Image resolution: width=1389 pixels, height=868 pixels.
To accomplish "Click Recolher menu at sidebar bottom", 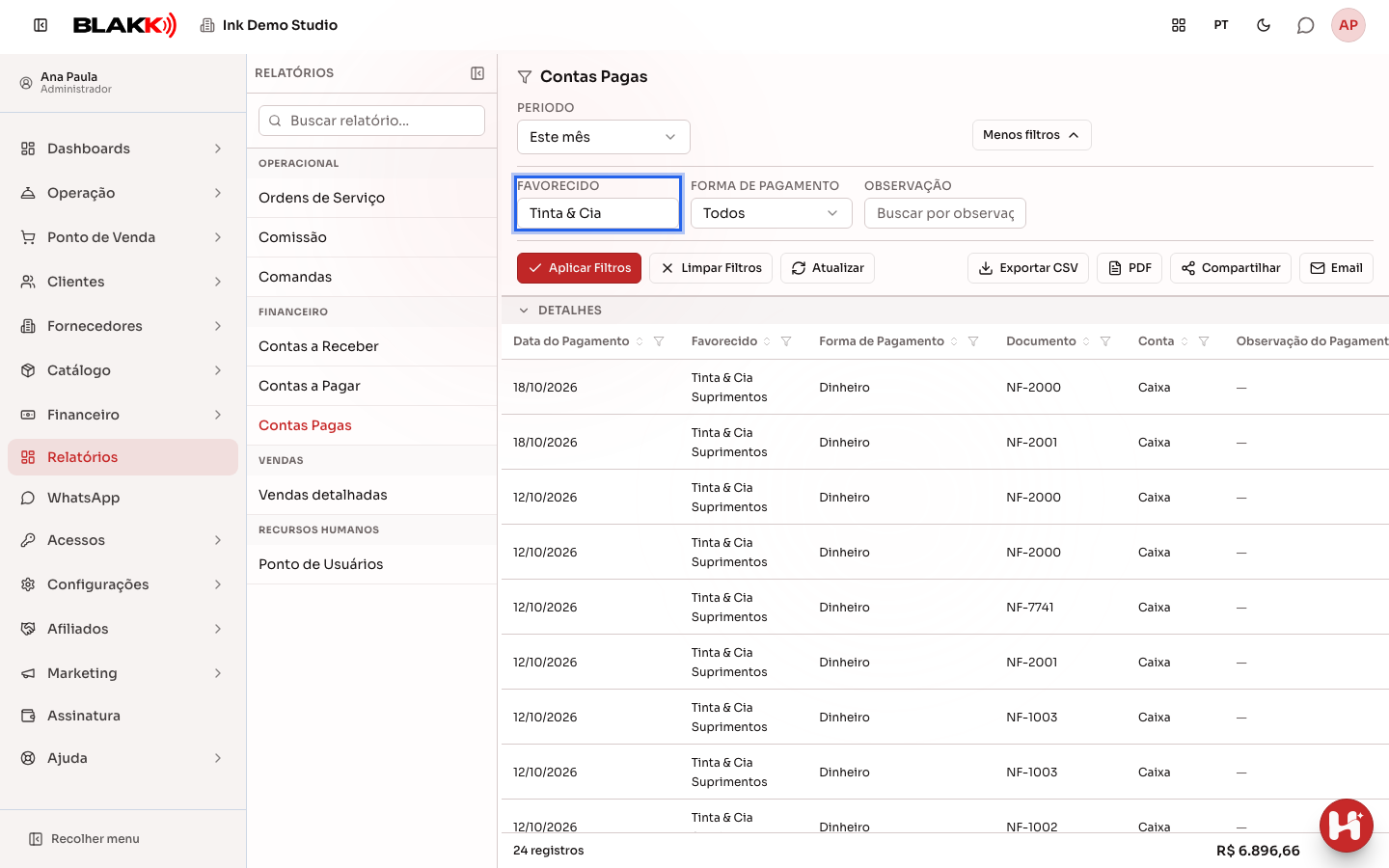I will pos(84,839).
